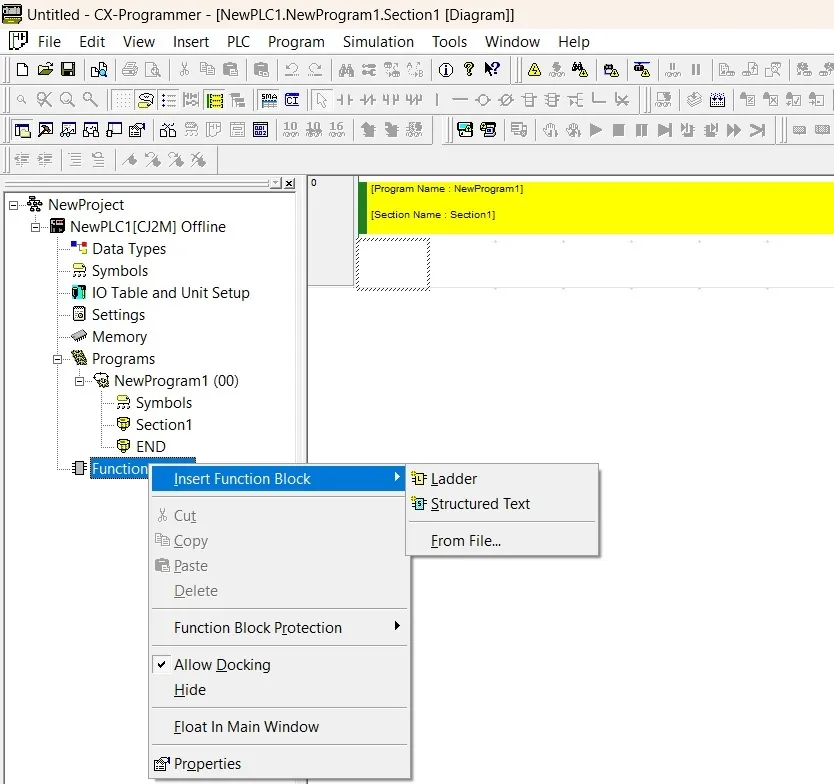Open the Program menu
The height and width of the screenshot is (784, 834).
(x=296, y=41)
